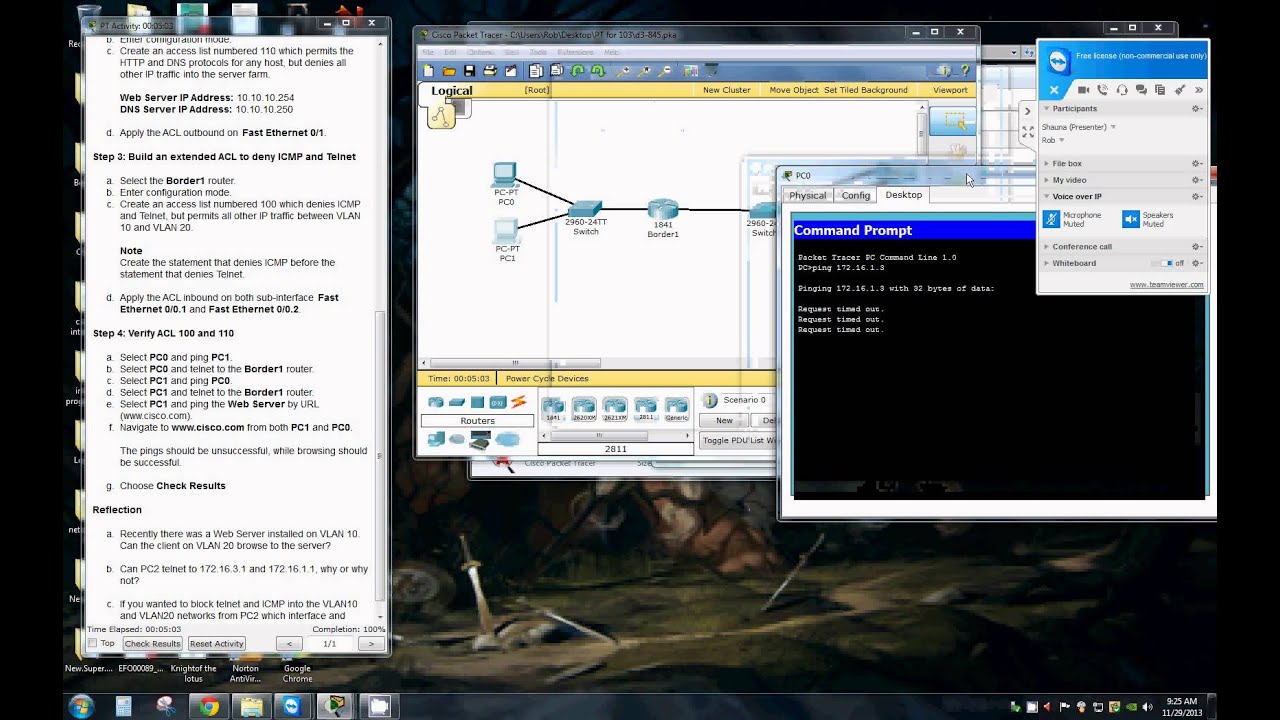Screen dimensions: 1280x720
Task: Click the Viewport option
Action: tap(950, 90)
